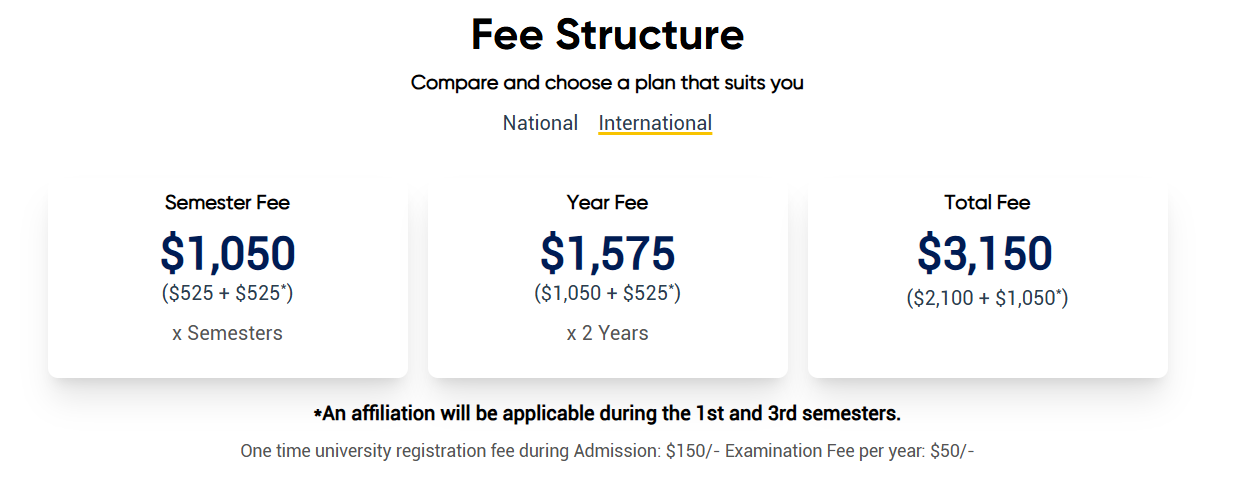
Task: Switch to the National fee tab
Action: 540,123
